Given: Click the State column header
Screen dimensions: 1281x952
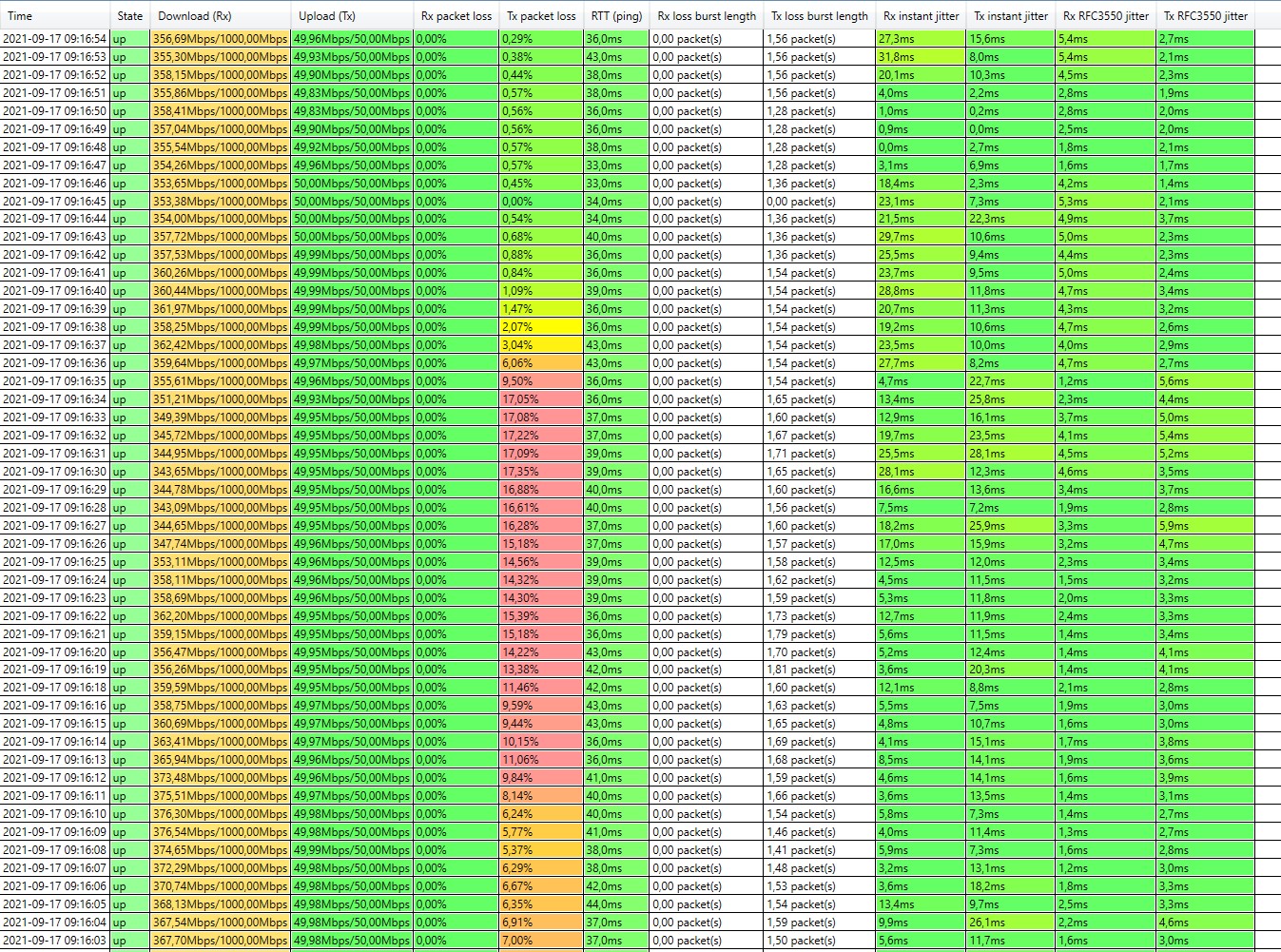Looking at the screenshot, I should click(130, 16).
